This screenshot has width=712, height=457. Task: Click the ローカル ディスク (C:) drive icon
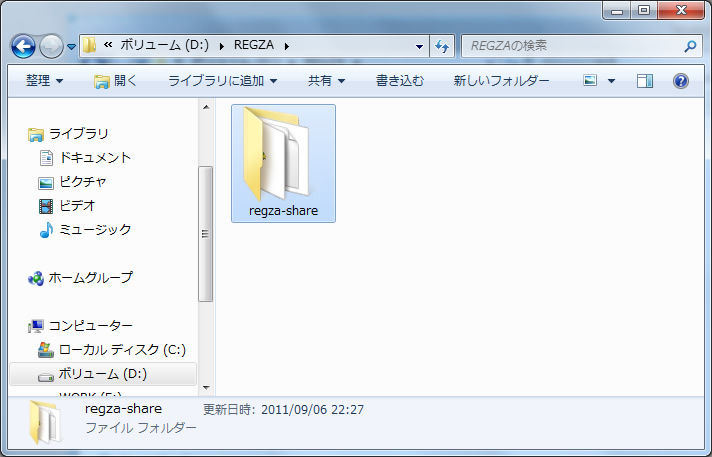point(45,350)
